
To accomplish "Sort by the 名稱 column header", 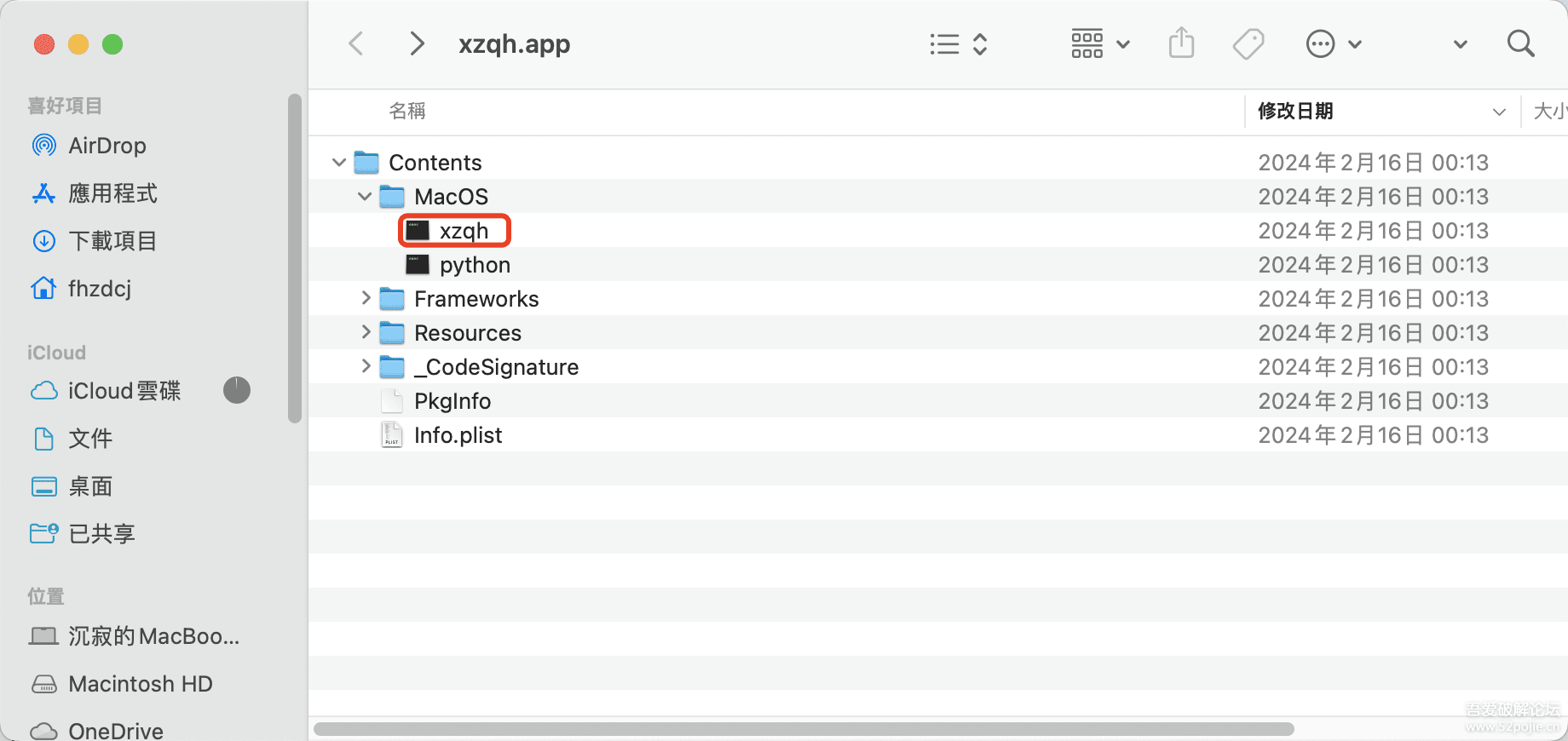I will point(407,112).
